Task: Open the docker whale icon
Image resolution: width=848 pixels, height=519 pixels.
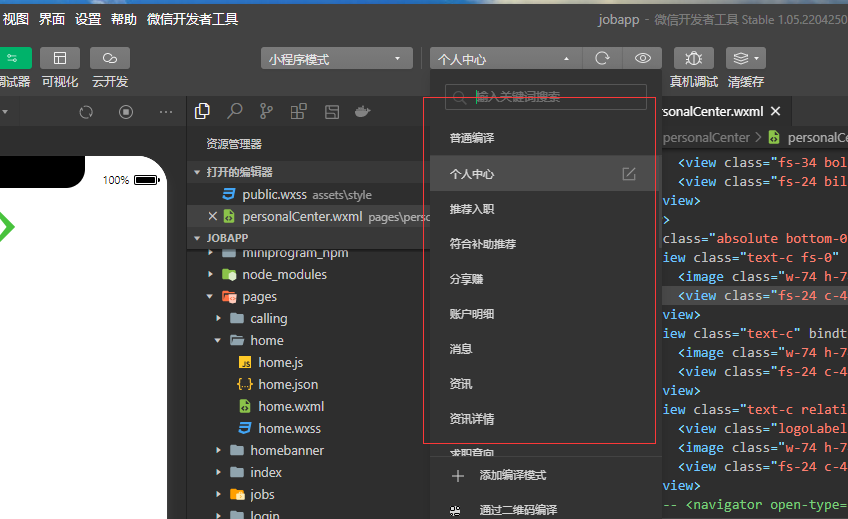Action: point(362,111)
